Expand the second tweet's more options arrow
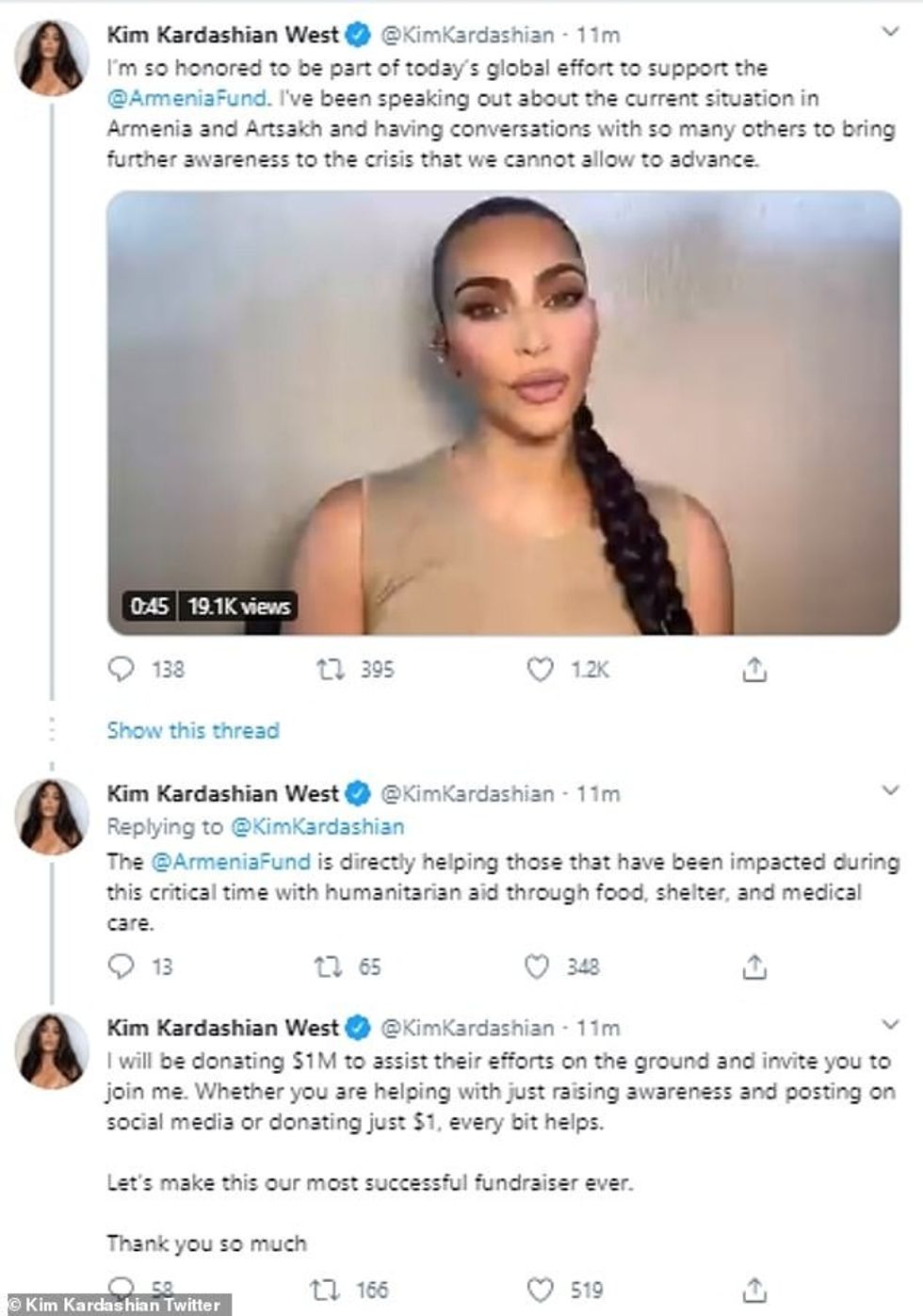This screenshot has width=923, height=1316. (x=889, y=790)
